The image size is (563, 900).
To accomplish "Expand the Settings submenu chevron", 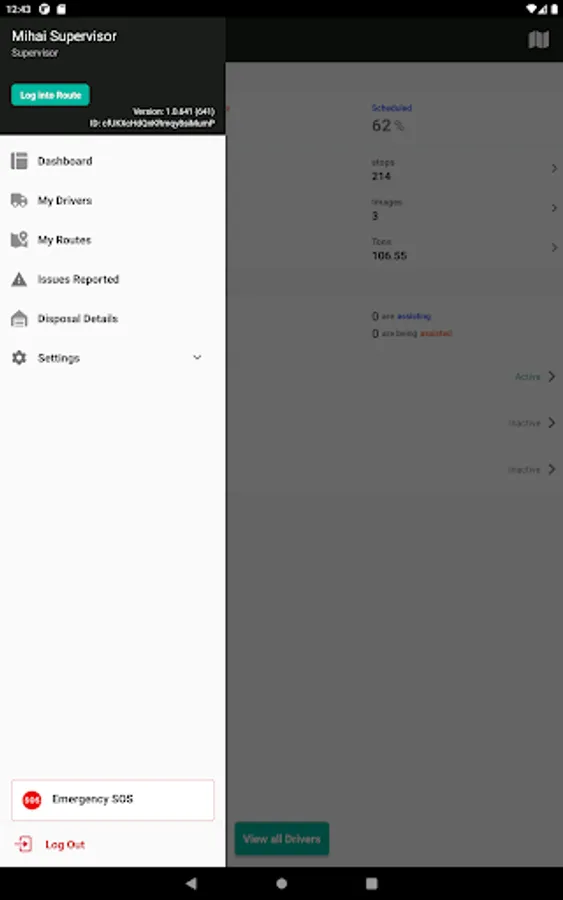I will [x=197, y=358].
